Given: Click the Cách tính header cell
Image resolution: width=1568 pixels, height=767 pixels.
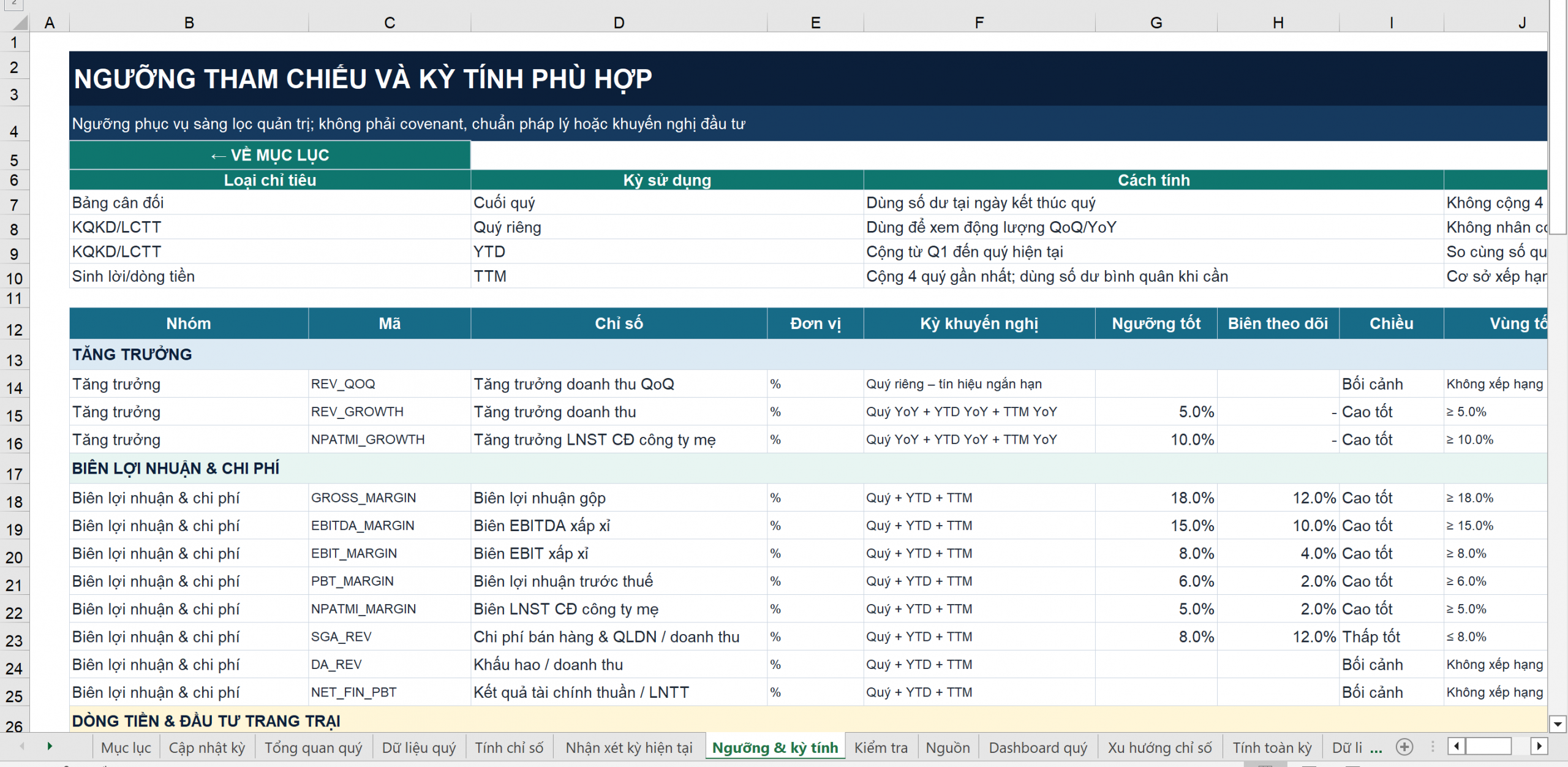Looking at the screenshot, I should [x=1153, y=180].
